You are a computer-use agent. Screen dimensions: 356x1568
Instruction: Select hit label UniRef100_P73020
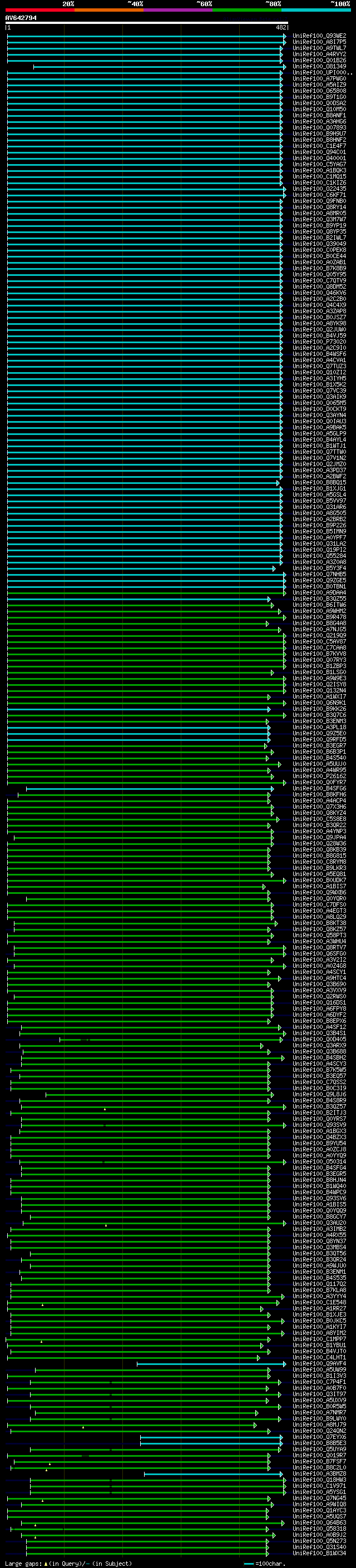[319, 342]
